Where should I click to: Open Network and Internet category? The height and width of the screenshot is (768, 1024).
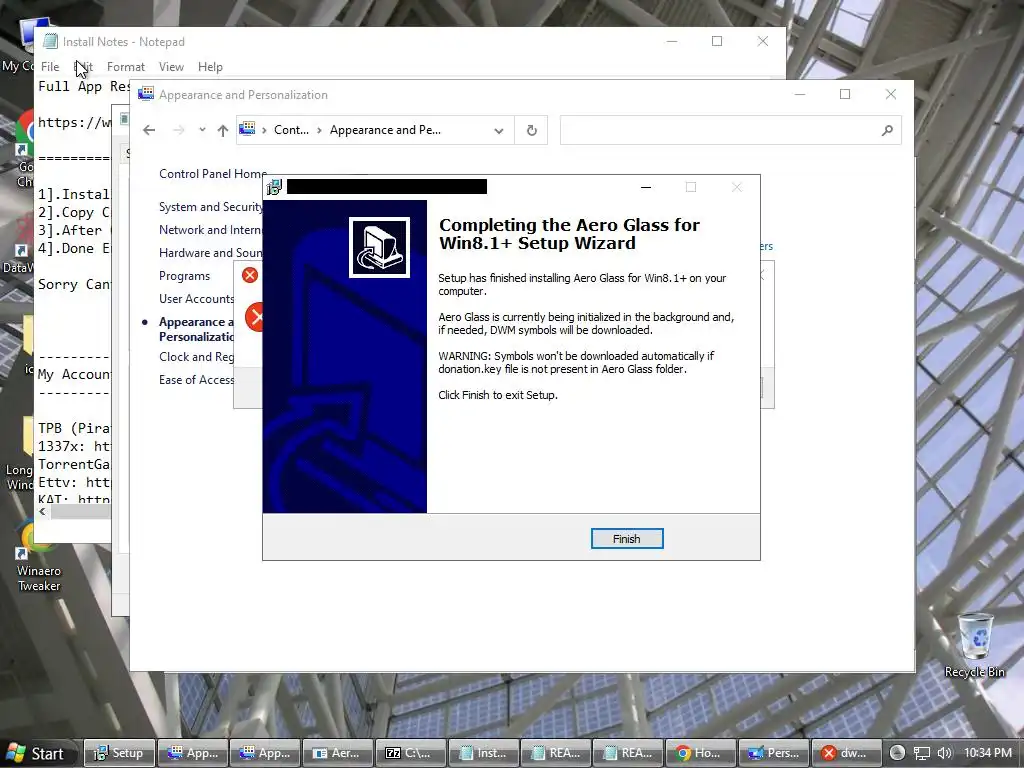[210, 230]
